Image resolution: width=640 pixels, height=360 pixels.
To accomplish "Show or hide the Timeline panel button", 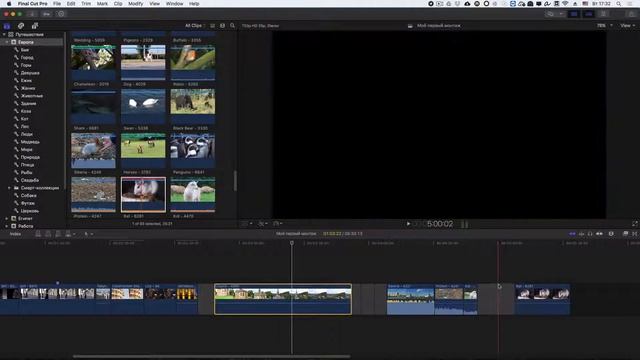I will coord(589,14).
